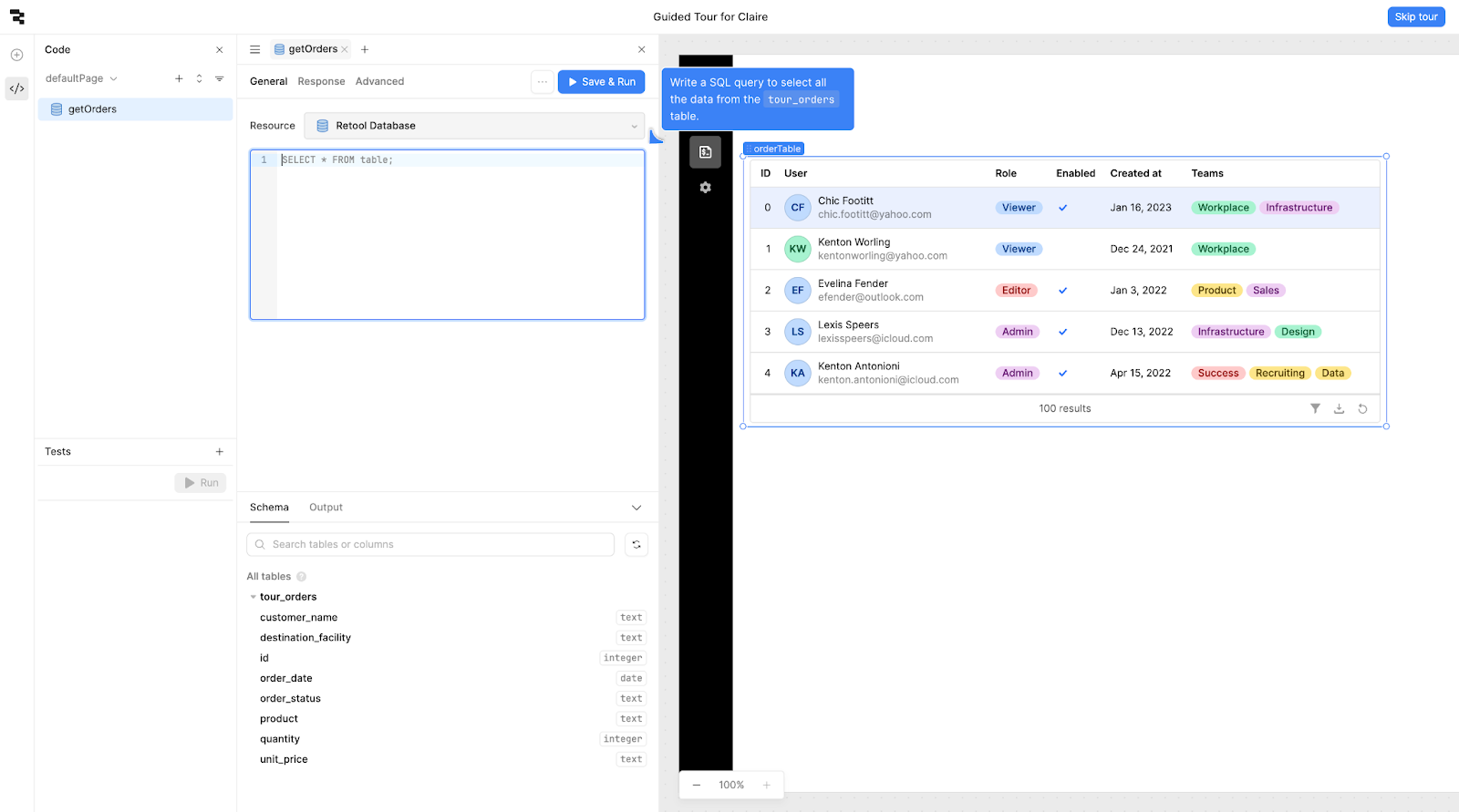The height and width of the screenshot is (812, 1459).
Task: Click the code editor icon in left sidebar
Action: pyautogui.click(x=16, y=88)
